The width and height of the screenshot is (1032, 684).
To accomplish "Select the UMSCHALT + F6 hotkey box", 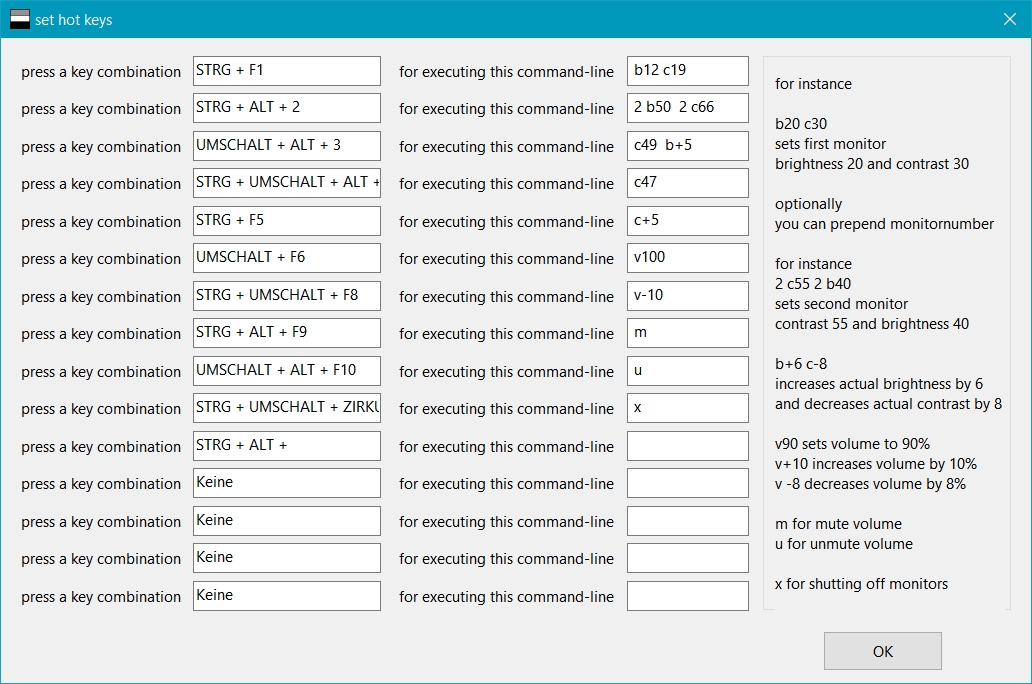I will (x=286, y=258).
